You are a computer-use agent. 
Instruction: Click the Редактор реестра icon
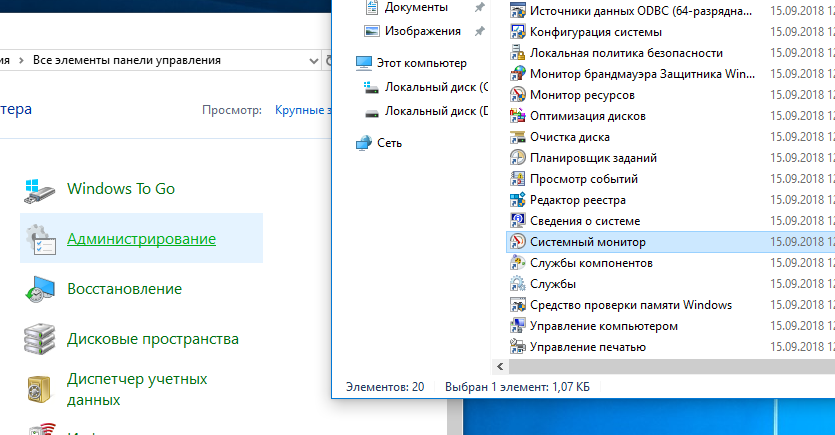click(518, 200)
